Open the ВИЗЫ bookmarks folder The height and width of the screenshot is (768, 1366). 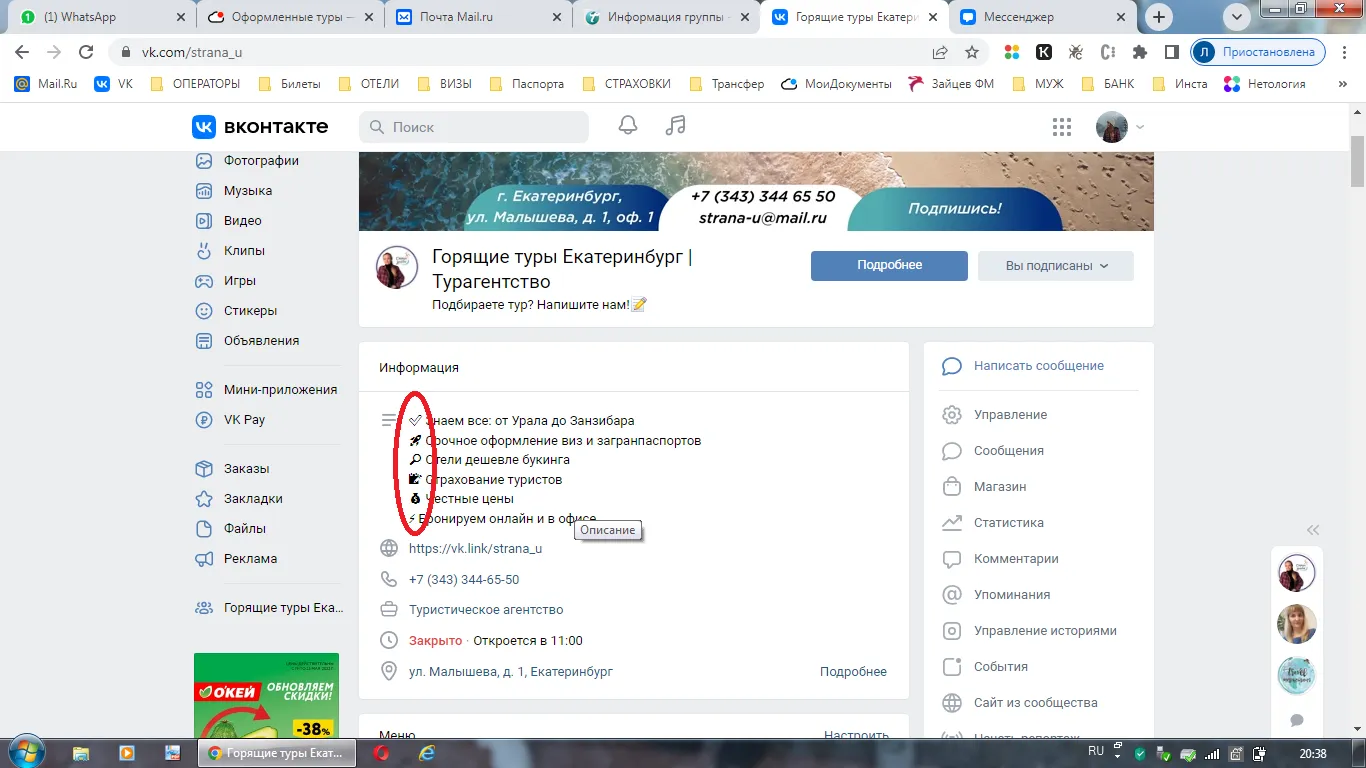pos(444,84)
